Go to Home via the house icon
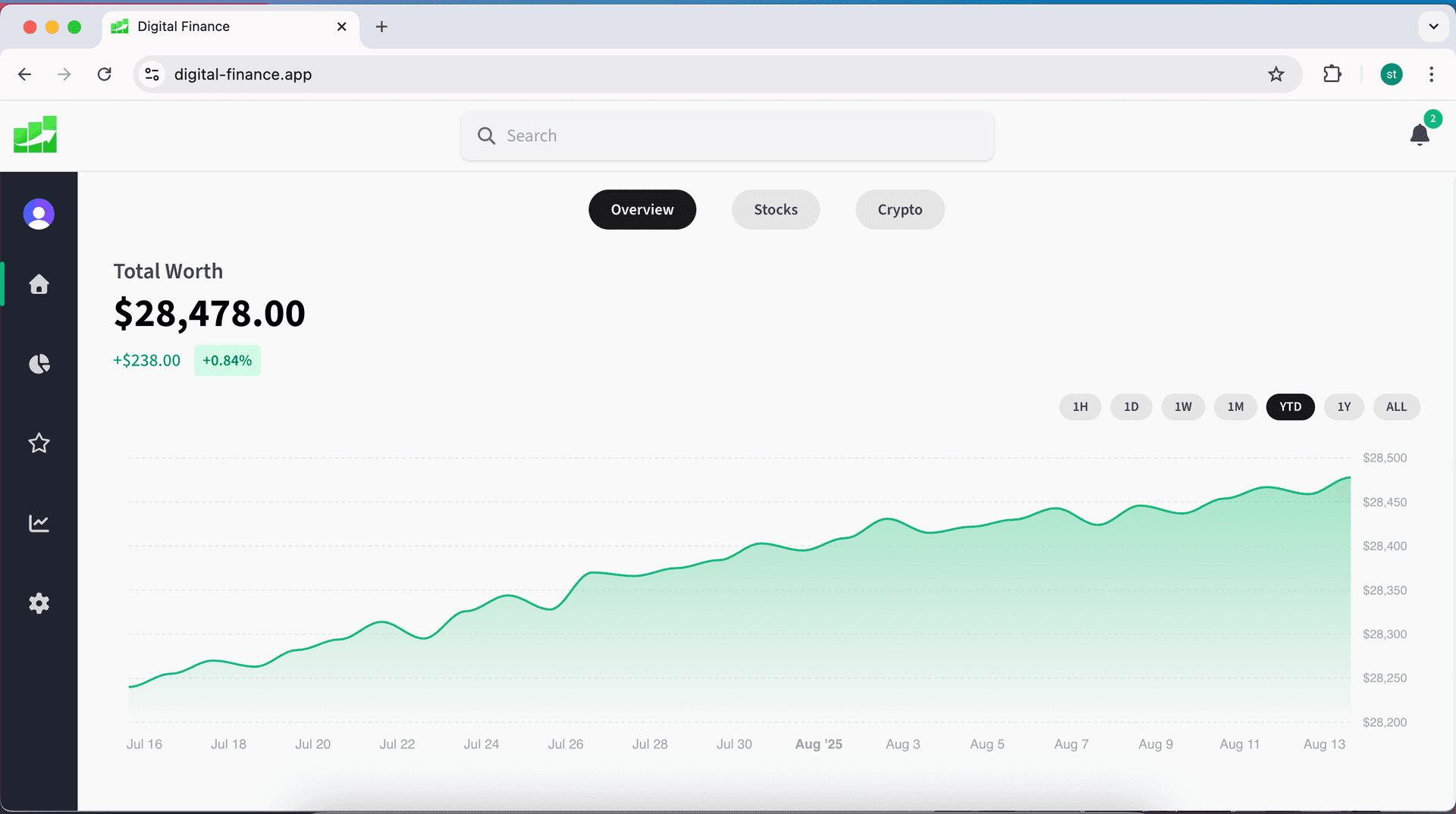The image size is (1456, 814). pyautogui.click(x=39, y=284)
